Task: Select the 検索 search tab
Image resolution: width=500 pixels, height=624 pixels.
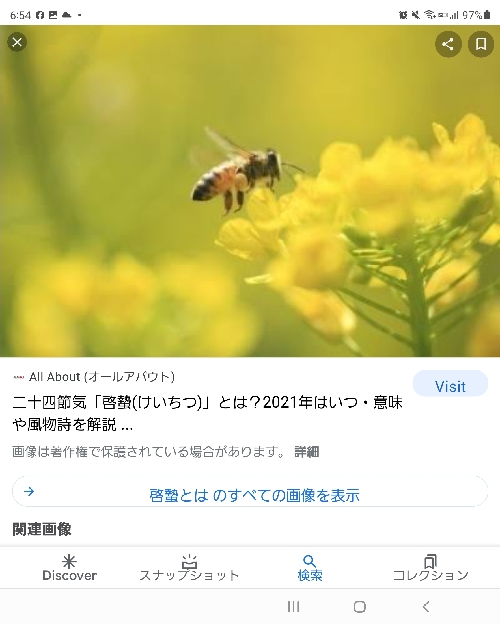Action: [310, 568]
